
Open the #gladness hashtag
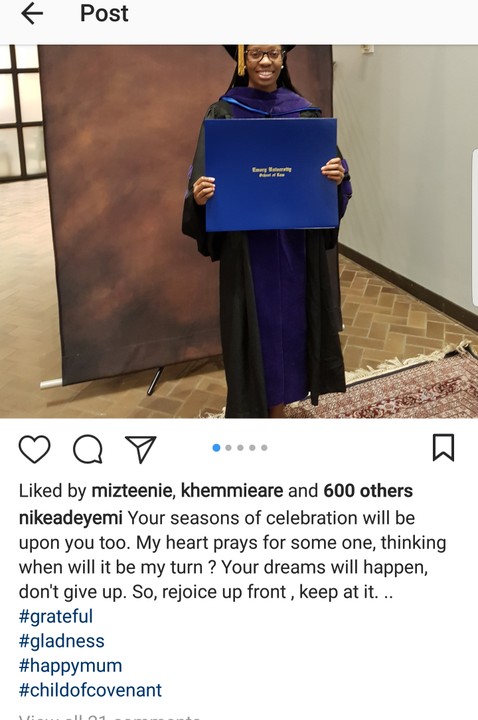pos(62,641)
